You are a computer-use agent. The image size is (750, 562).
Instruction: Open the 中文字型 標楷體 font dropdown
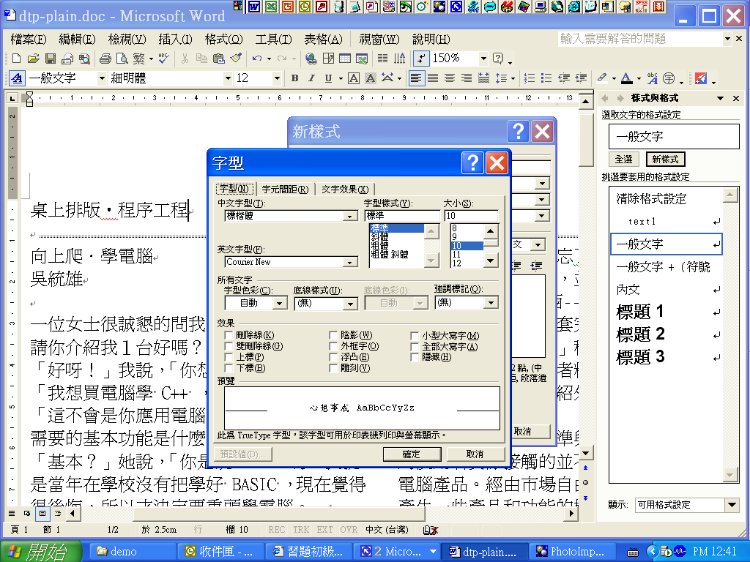coord(351,216)
